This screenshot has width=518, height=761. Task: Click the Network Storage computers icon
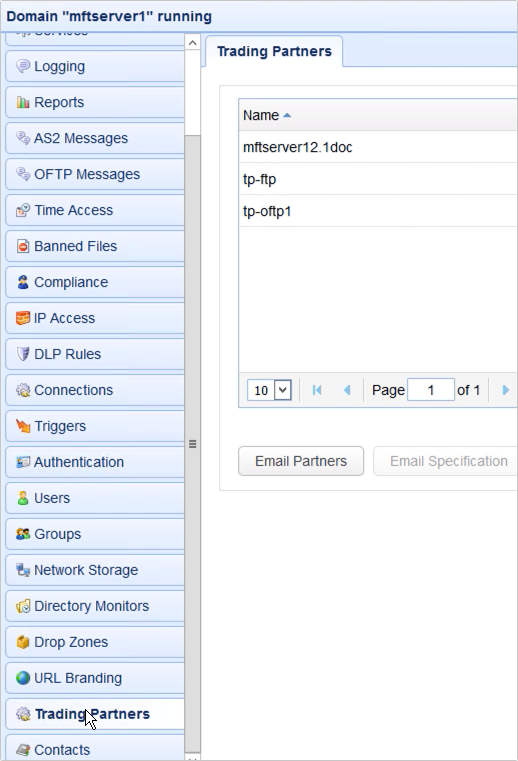click(x=23, y=570)
